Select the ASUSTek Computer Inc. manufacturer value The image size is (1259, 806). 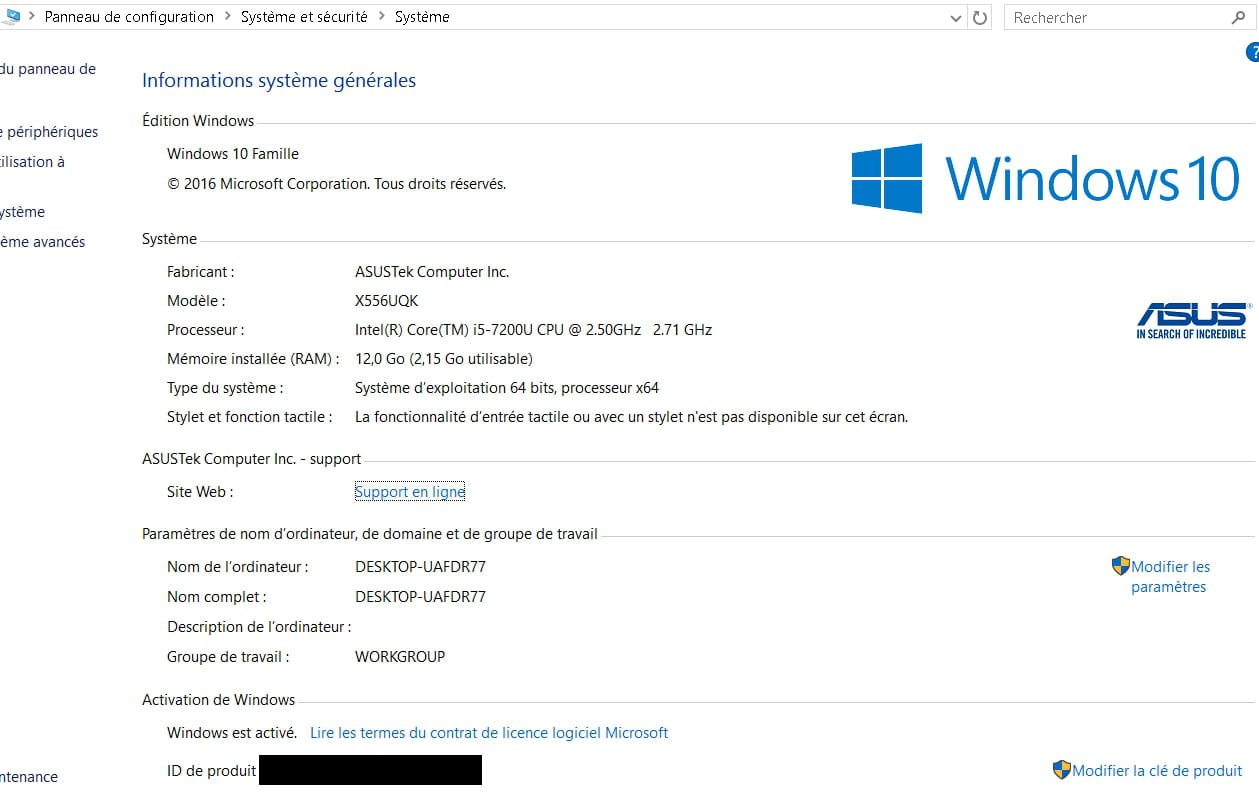click(x=432, y=272)
